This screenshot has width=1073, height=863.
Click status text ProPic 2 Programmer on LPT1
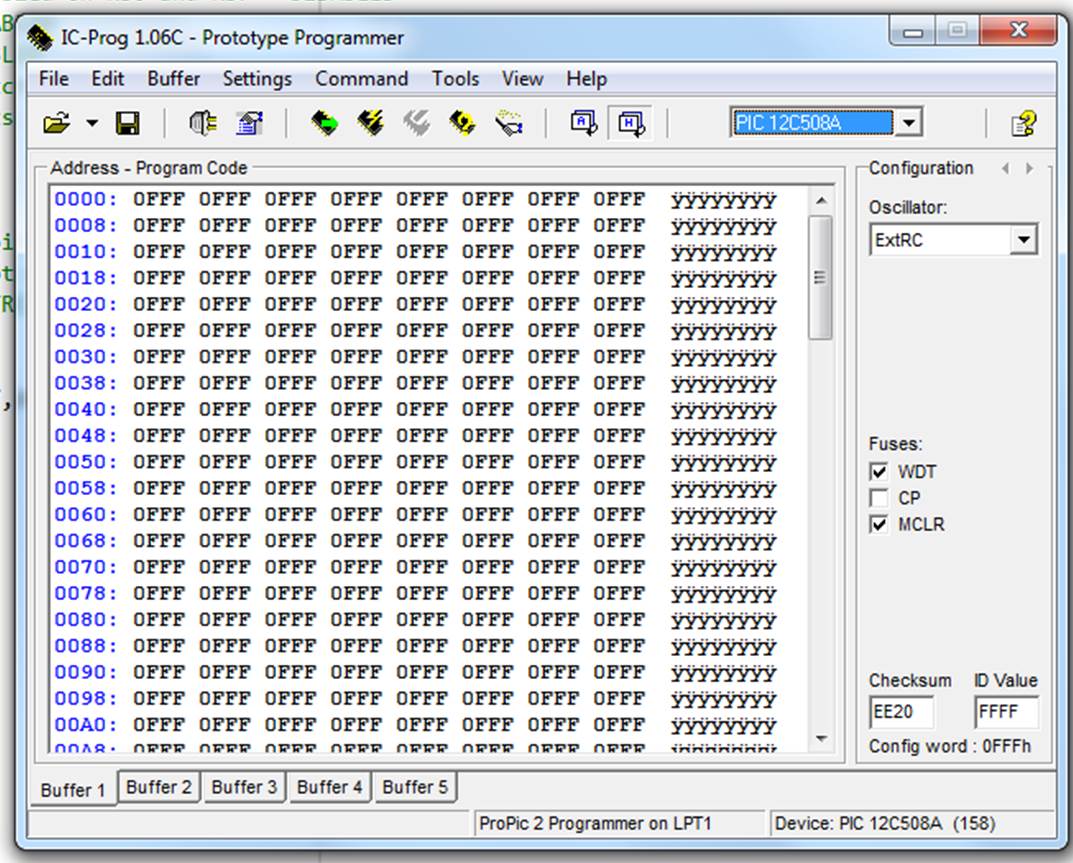tap(595, 823)
